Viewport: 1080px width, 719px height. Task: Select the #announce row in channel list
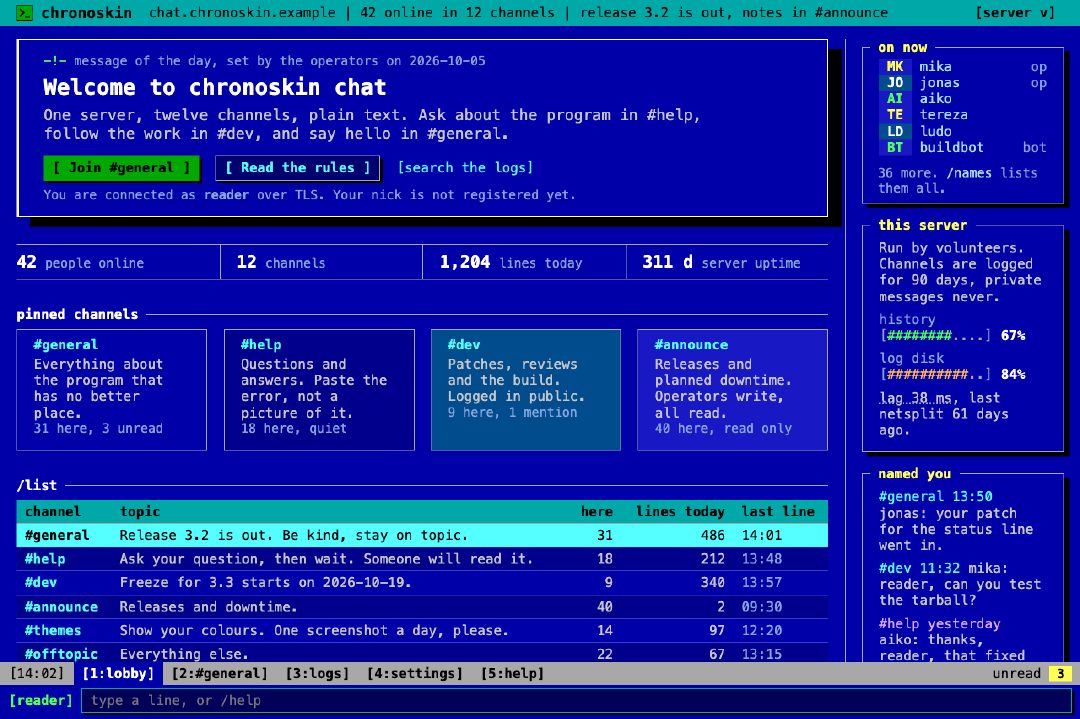click(422, 607)
